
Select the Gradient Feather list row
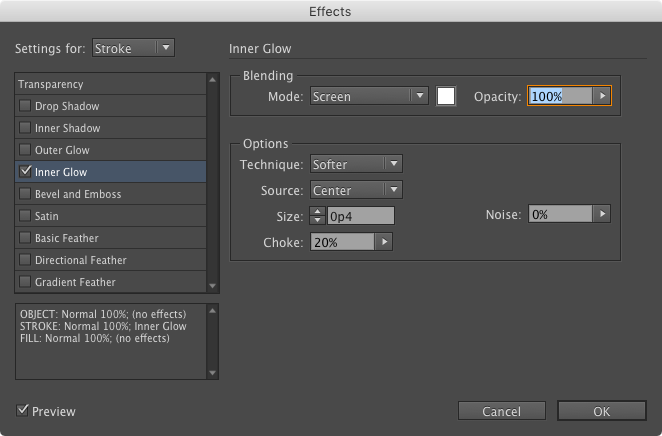click(111, 282)
